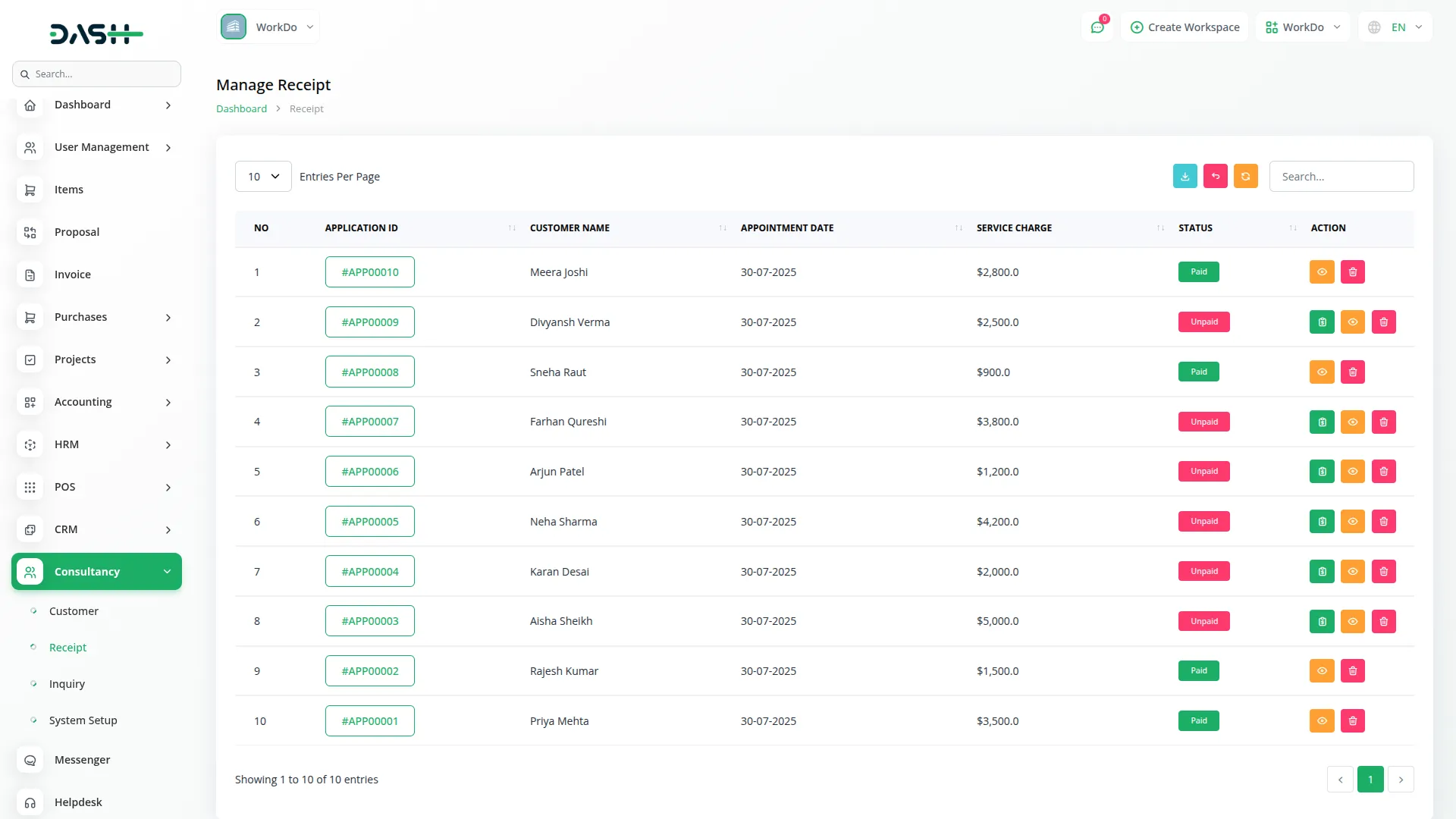
Task: Sort table by Service Charge column
Action: (x=1014, y=228)
